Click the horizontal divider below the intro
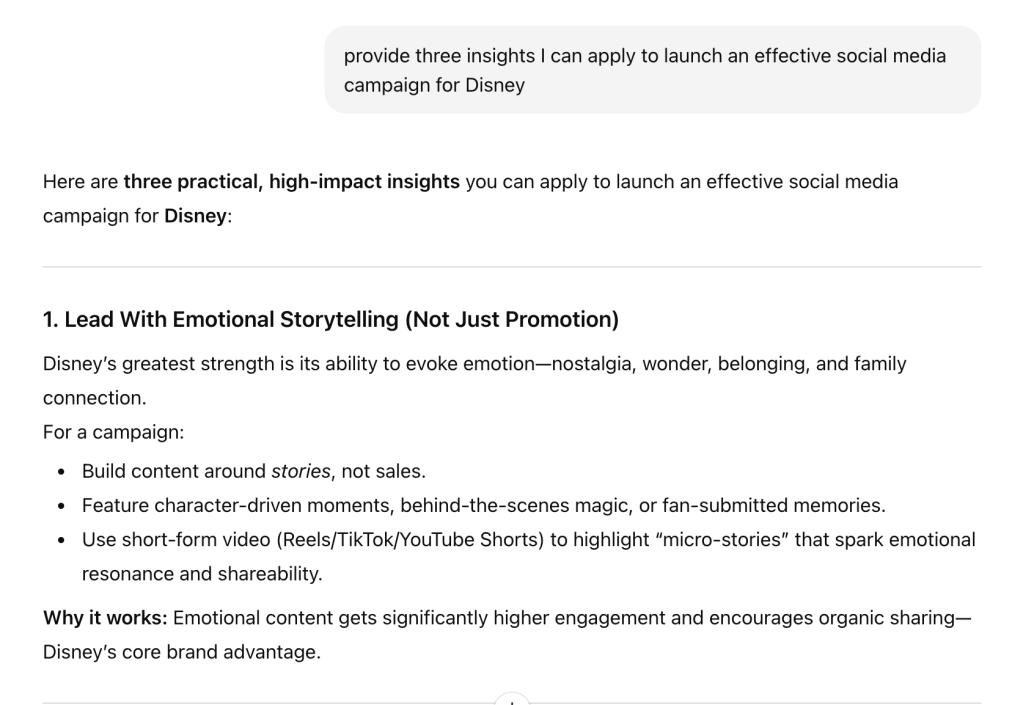 click(x=511, y=267)
